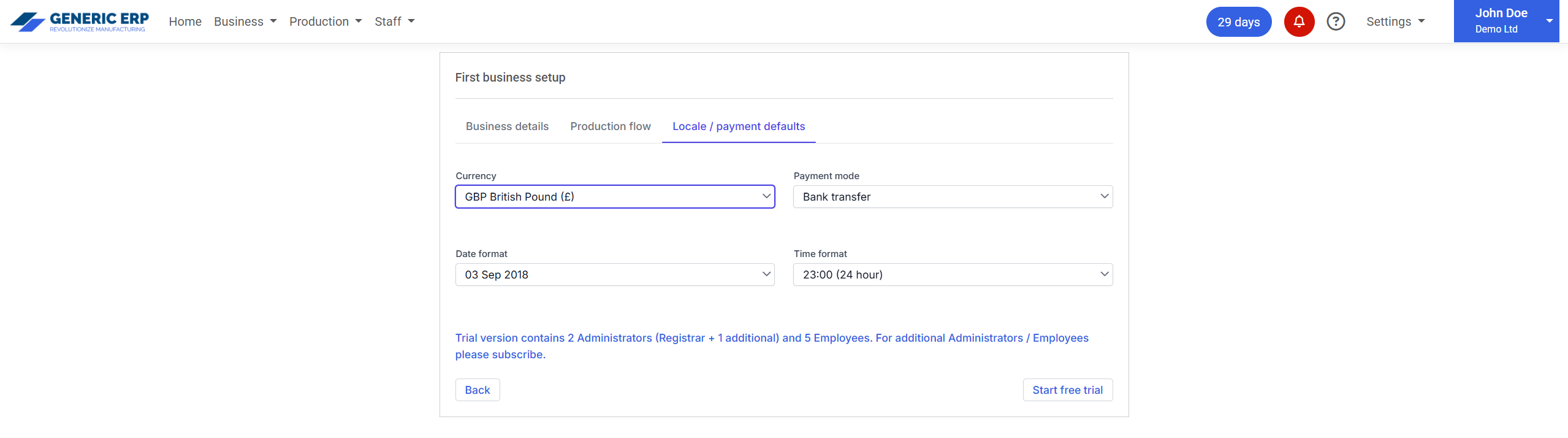Open the red notification bell
The height and width of the screenshot is (438, 1568).
click(x=1298, y=22)
